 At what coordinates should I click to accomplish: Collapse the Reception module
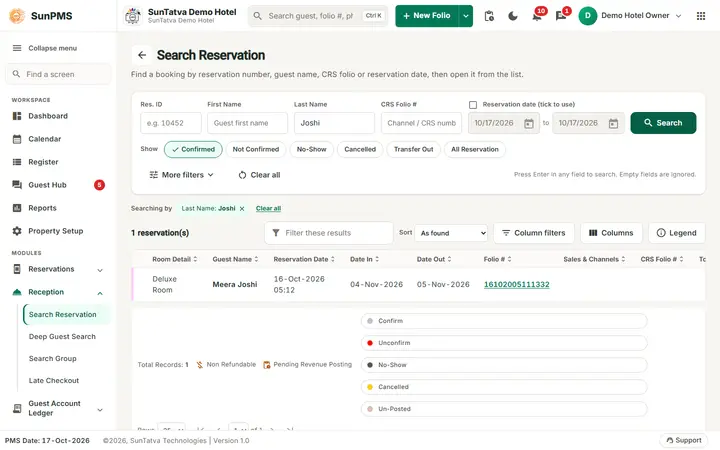(x=58, y=292)
